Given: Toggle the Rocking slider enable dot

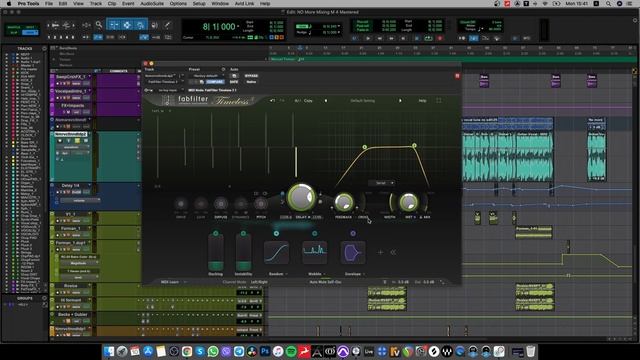Looking at the screenshot, I should click(216, 233).
